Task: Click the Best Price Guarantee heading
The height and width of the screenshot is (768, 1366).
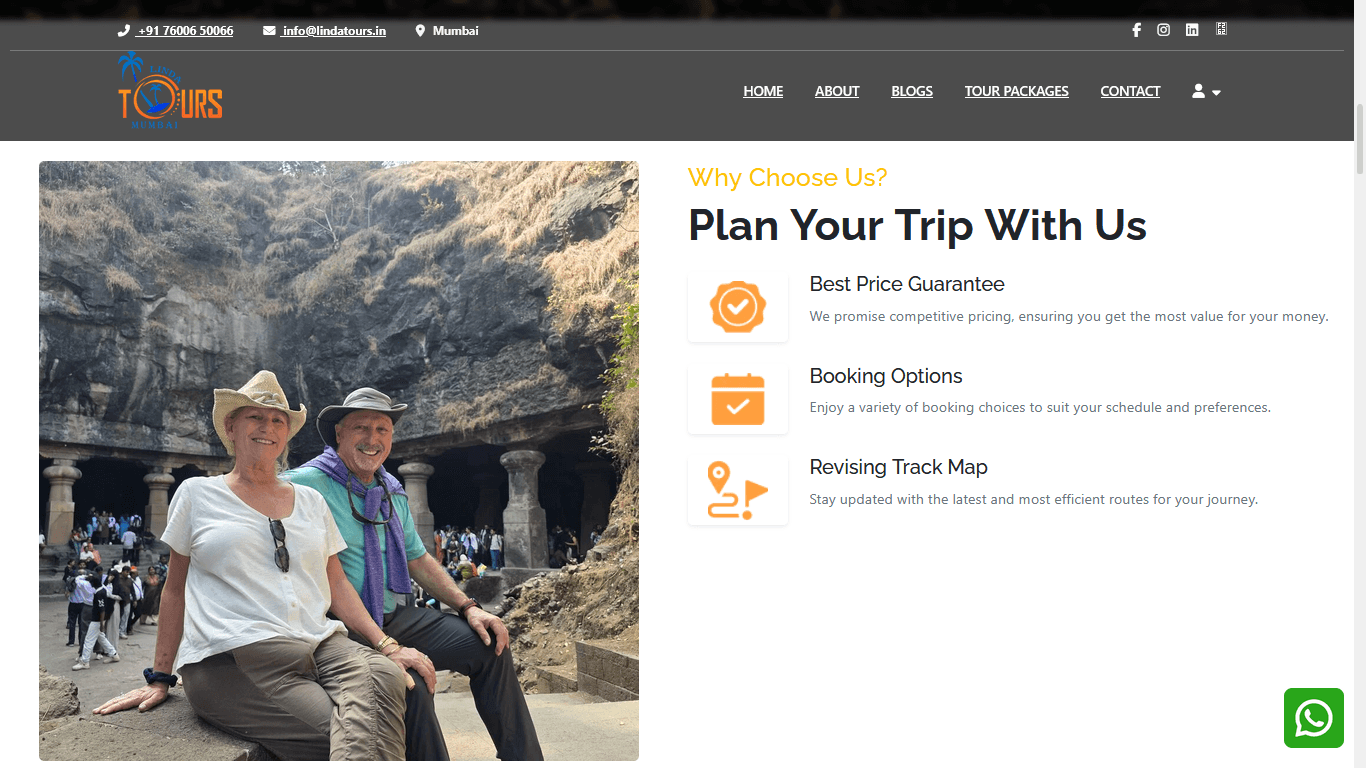Action: (907, 284)
